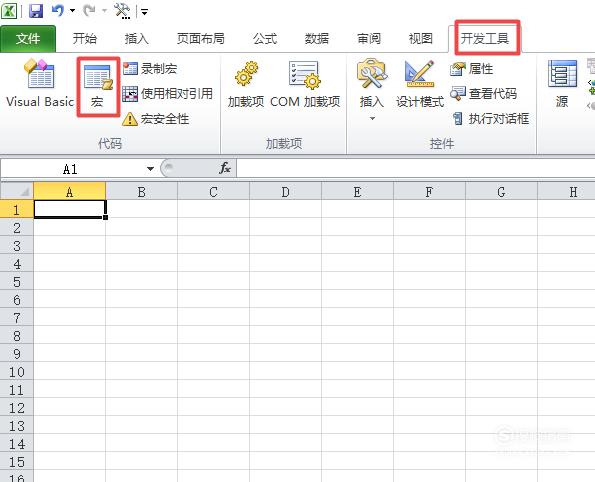Switch to the 公式 tab

tap(265, 39)
